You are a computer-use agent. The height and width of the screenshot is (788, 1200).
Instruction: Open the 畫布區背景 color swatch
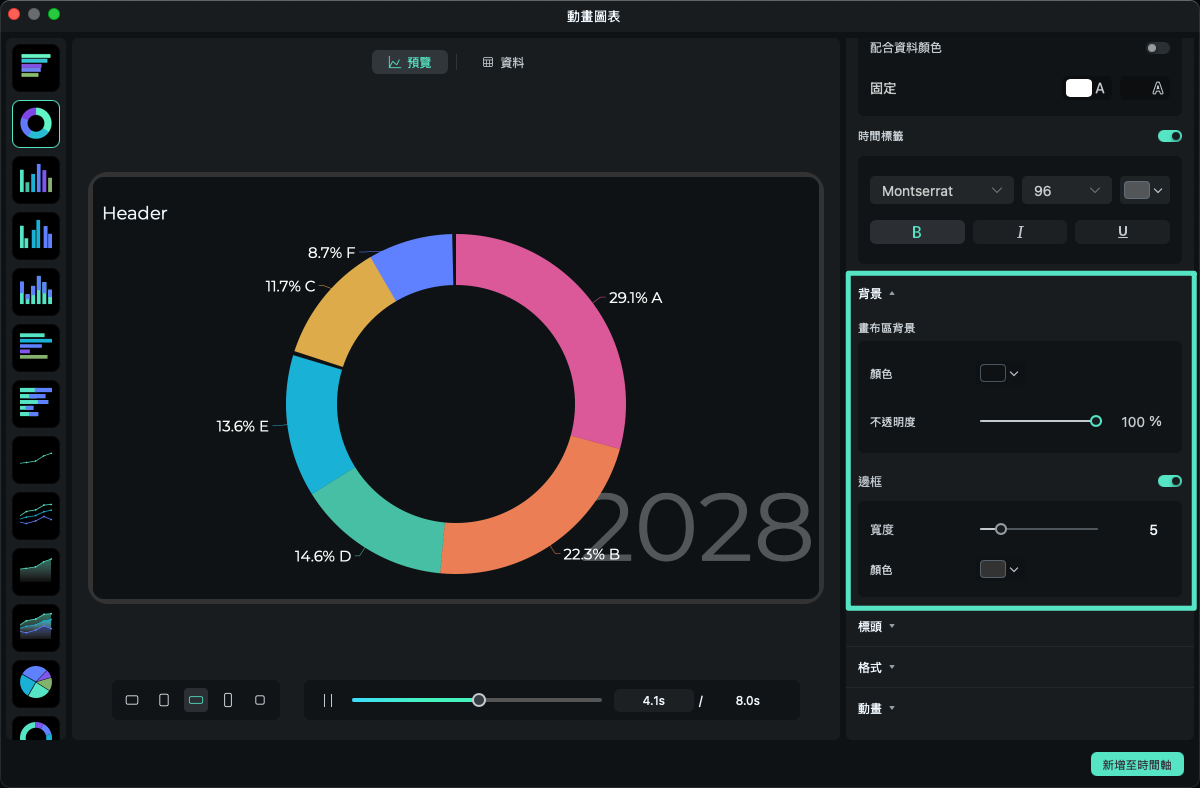999,373
